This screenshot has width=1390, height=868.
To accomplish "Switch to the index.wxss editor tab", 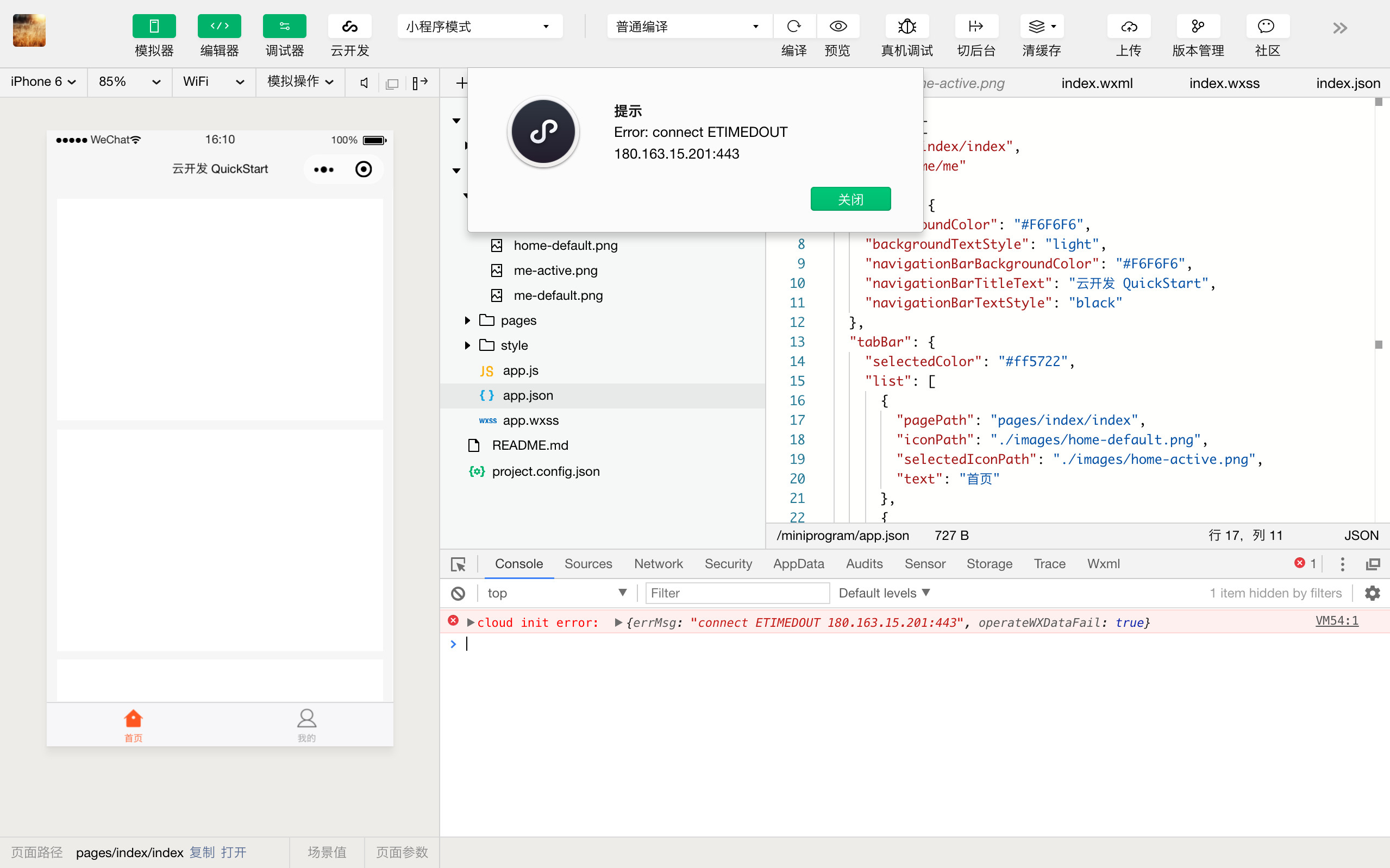I will (x=1224, y=83).
